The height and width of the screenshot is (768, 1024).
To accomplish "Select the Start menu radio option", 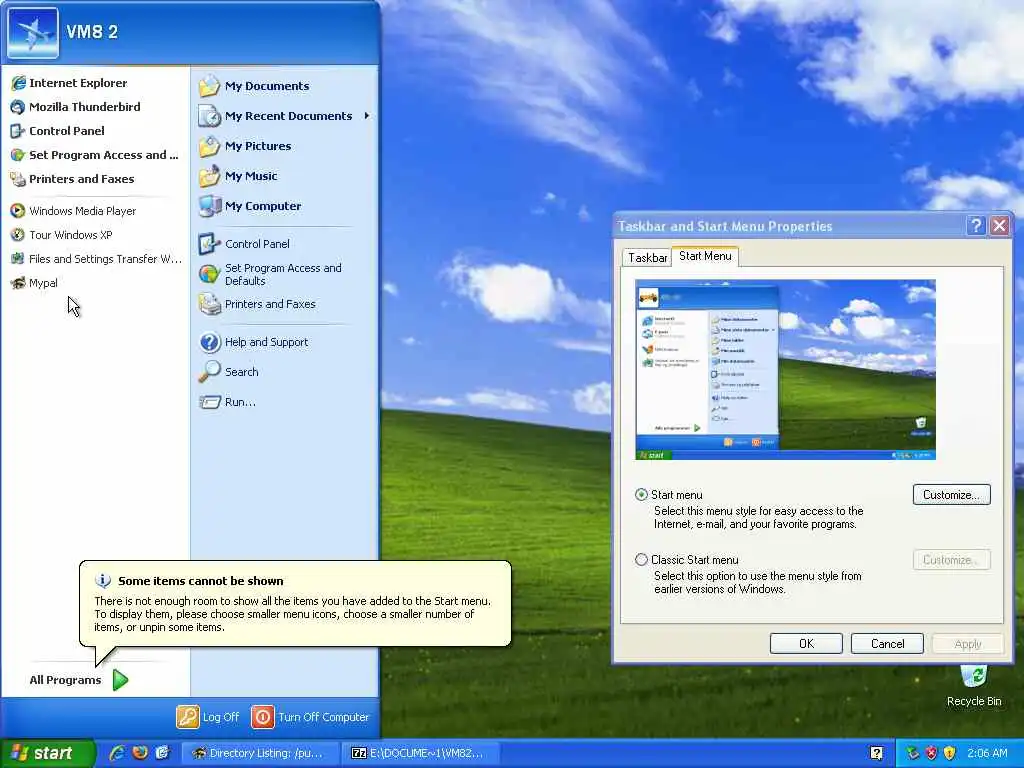I will pos(641,495).
